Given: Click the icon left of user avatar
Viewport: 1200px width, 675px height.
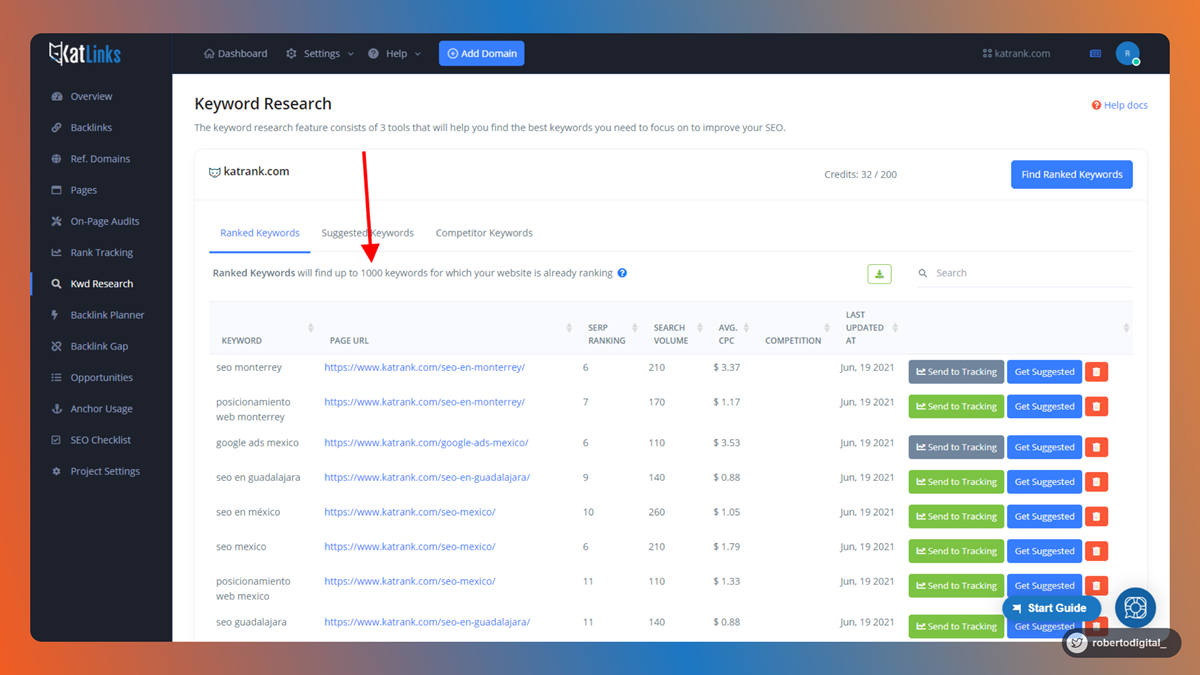Looking at the screenshot, I should pyautogui.click(x=1095, y=54).
